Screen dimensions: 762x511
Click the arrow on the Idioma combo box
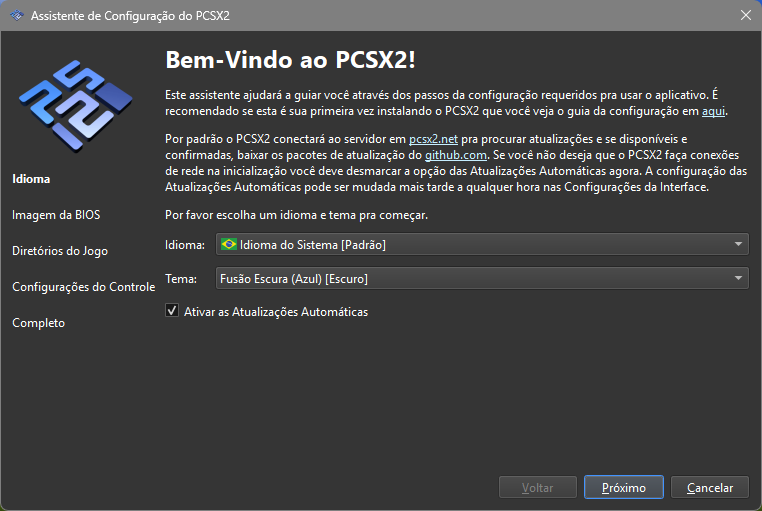738,244
